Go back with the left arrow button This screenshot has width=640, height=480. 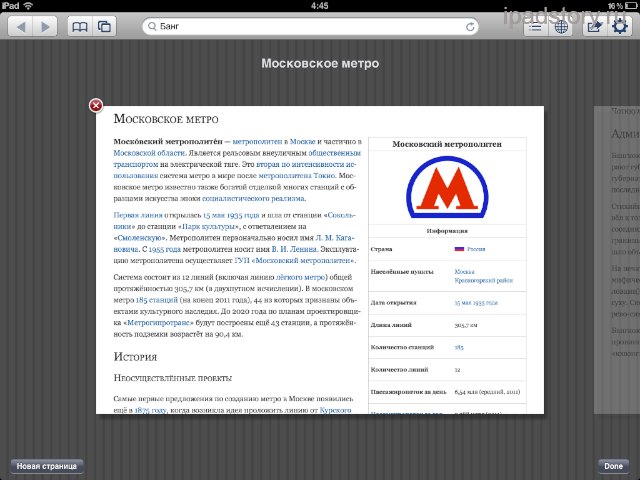(20, 27)
